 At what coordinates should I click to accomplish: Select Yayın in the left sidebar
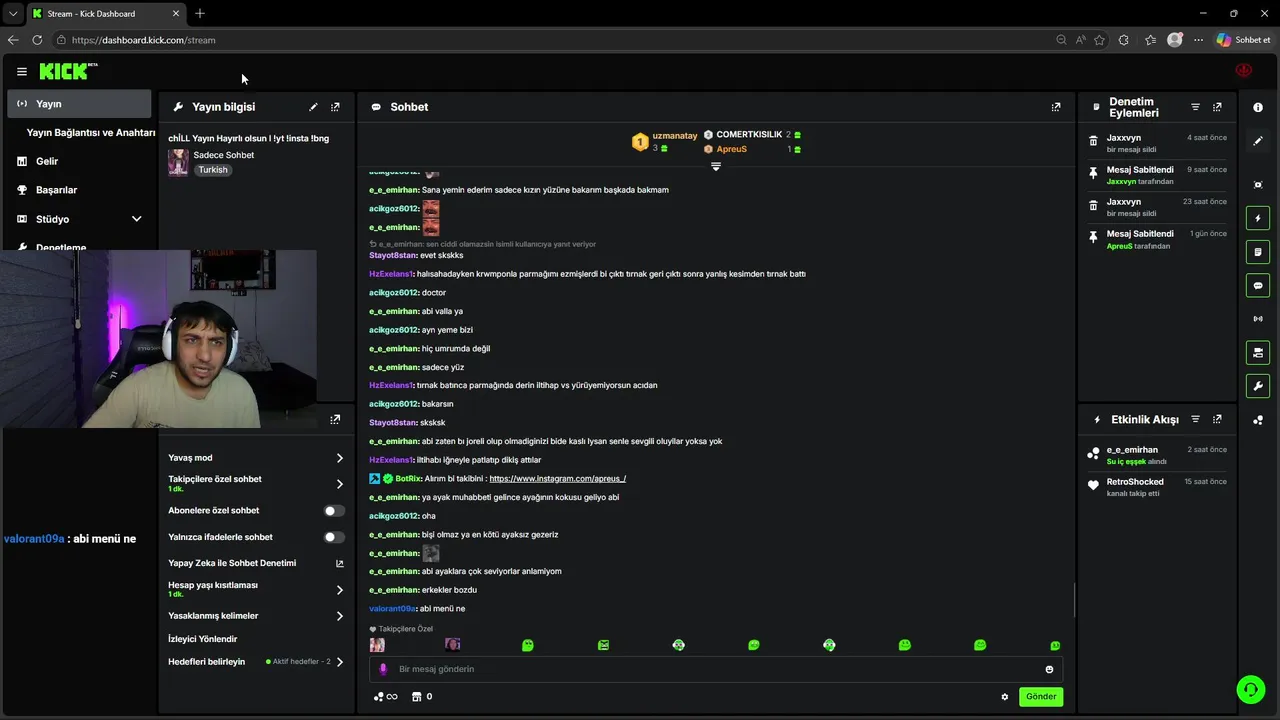click(x=80, y=104)
